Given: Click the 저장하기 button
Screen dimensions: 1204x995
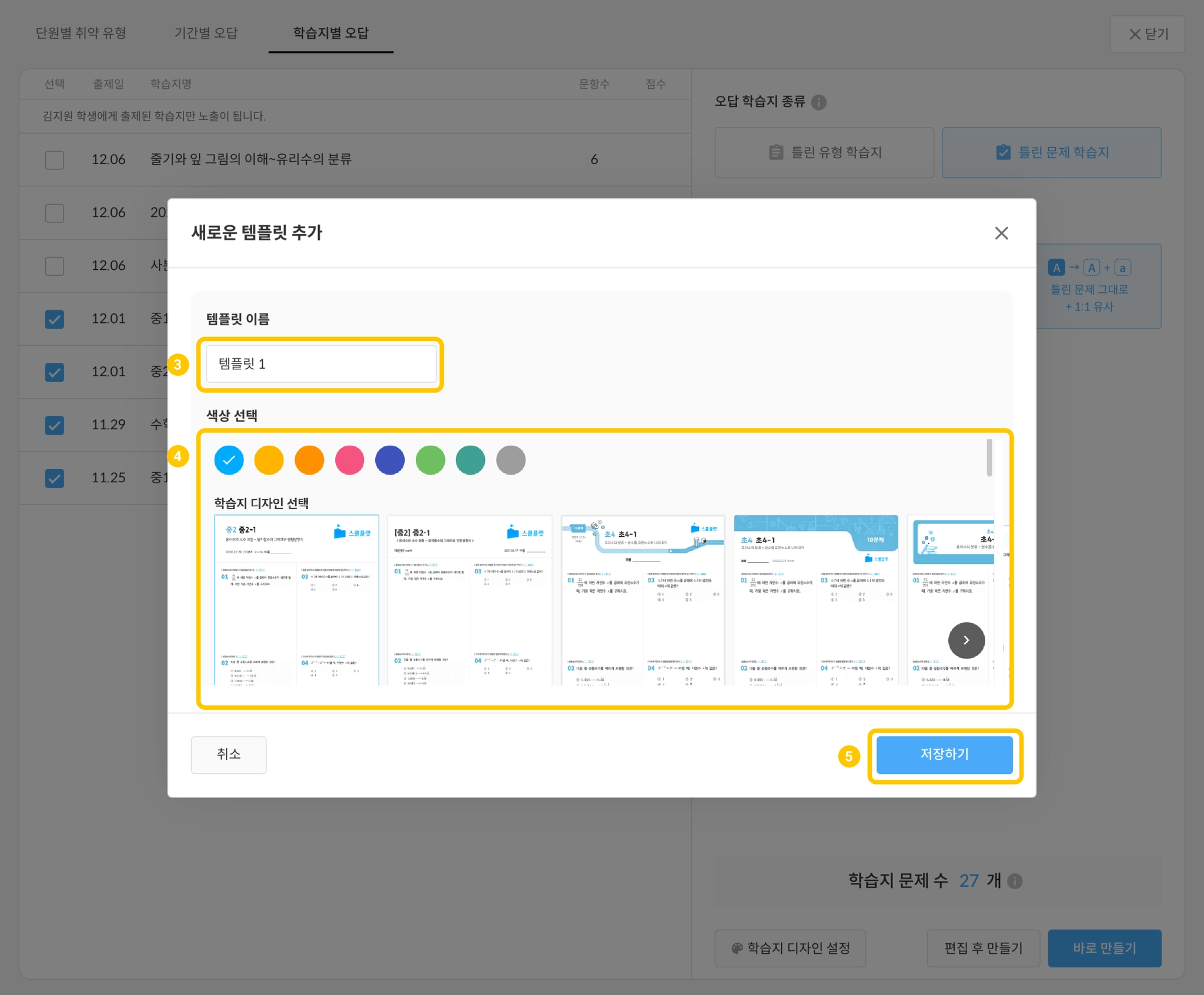Looking at the screenshot, I should pos(944,754).
